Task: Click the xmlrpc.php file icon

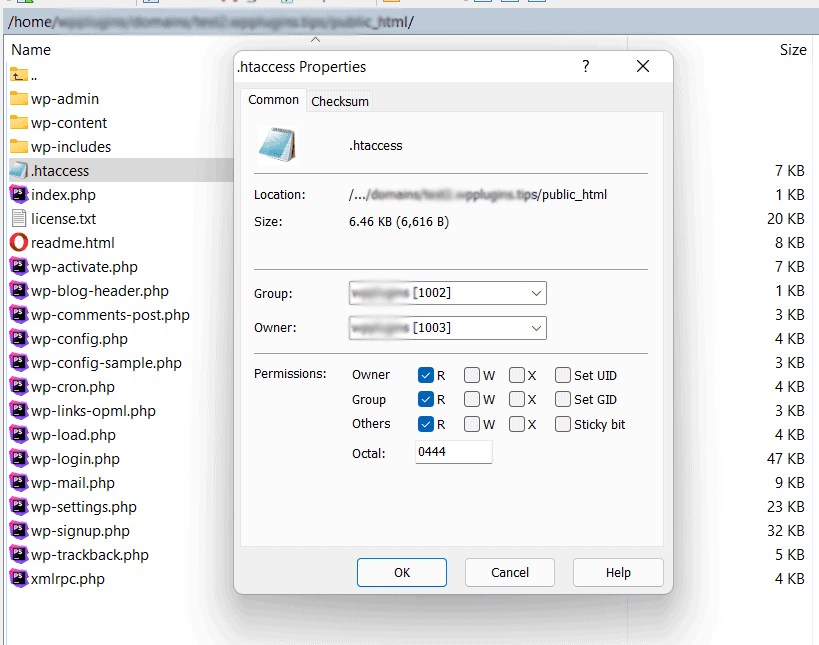Action: pos(19,579)
